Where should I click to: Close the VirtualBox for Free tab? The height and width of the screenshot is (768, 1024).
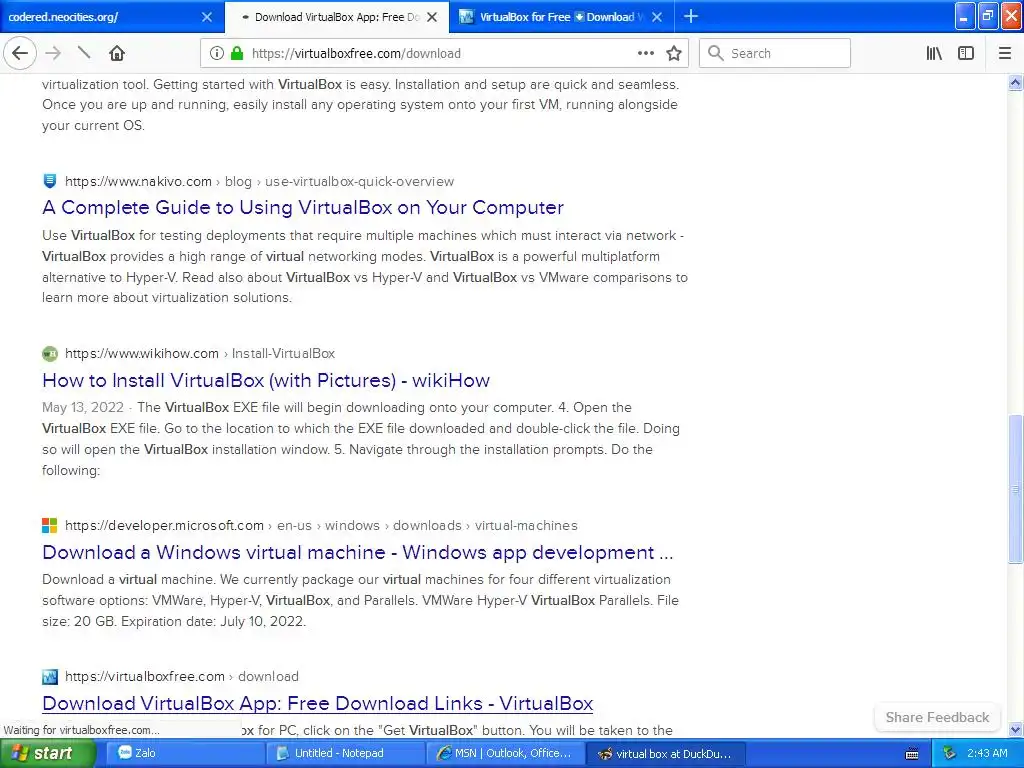point(657,17)
